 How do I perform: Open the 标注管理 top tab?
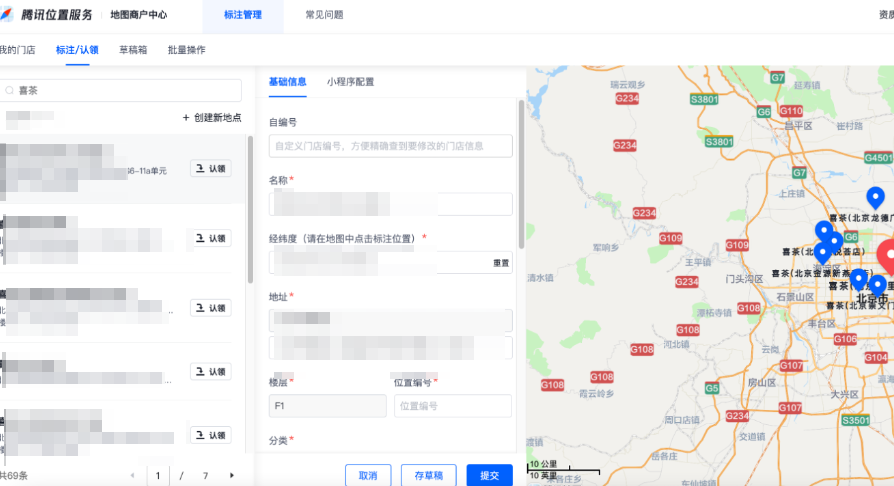243,15
